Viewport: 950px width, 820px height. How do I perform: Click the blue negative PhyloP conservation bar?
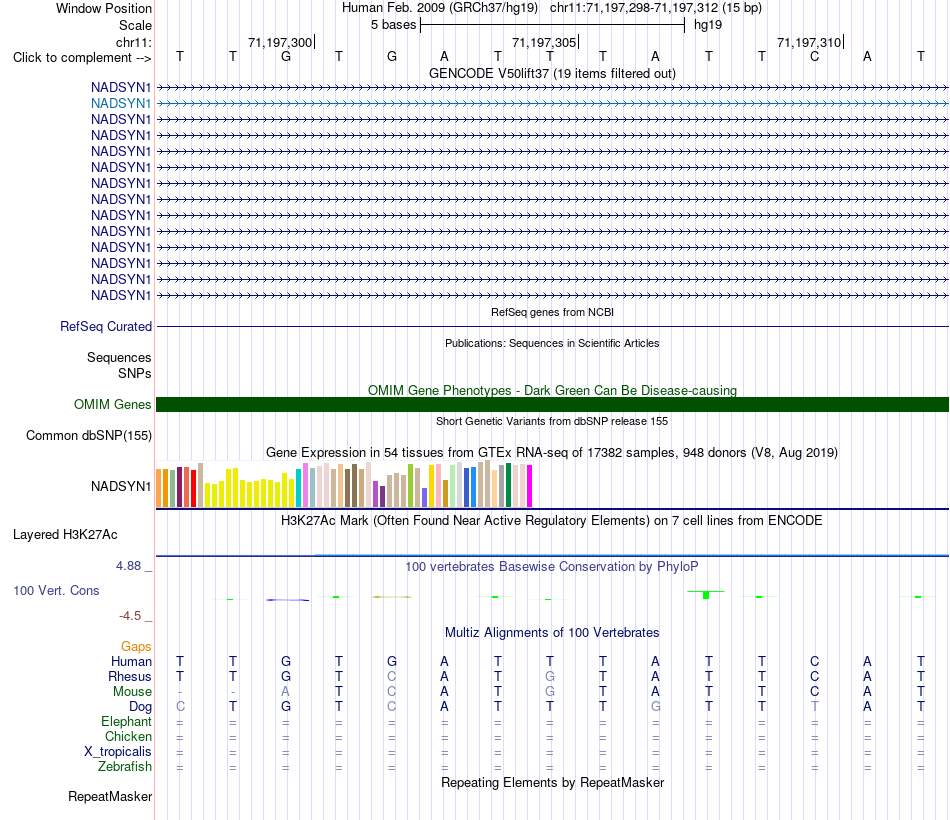click(x=288, y=600)
